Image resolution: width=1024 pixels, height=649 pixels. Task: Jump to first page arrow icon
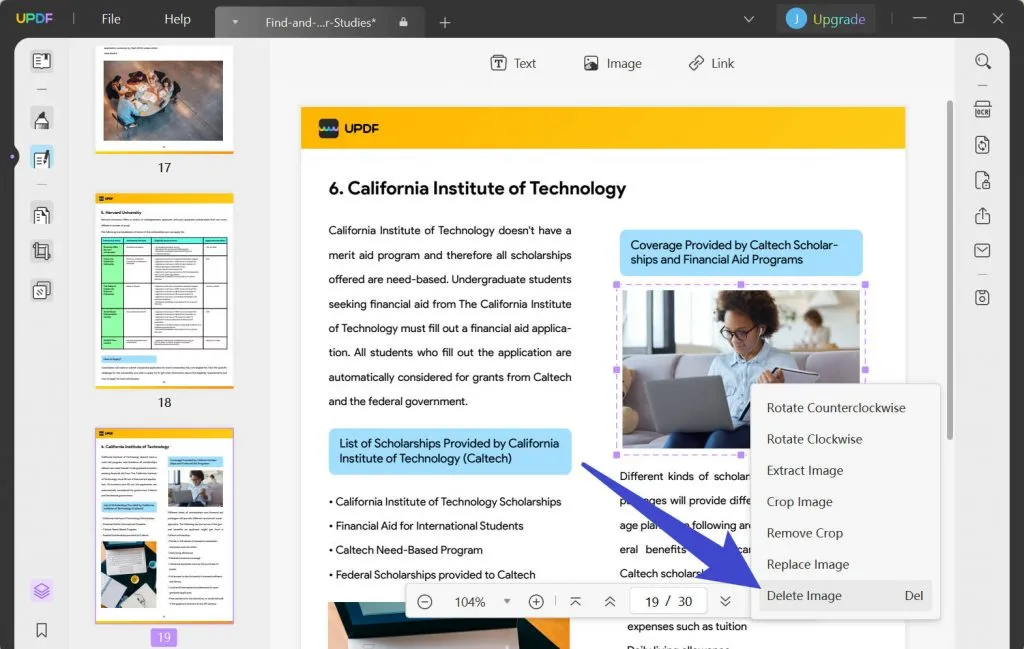point(575,601)
